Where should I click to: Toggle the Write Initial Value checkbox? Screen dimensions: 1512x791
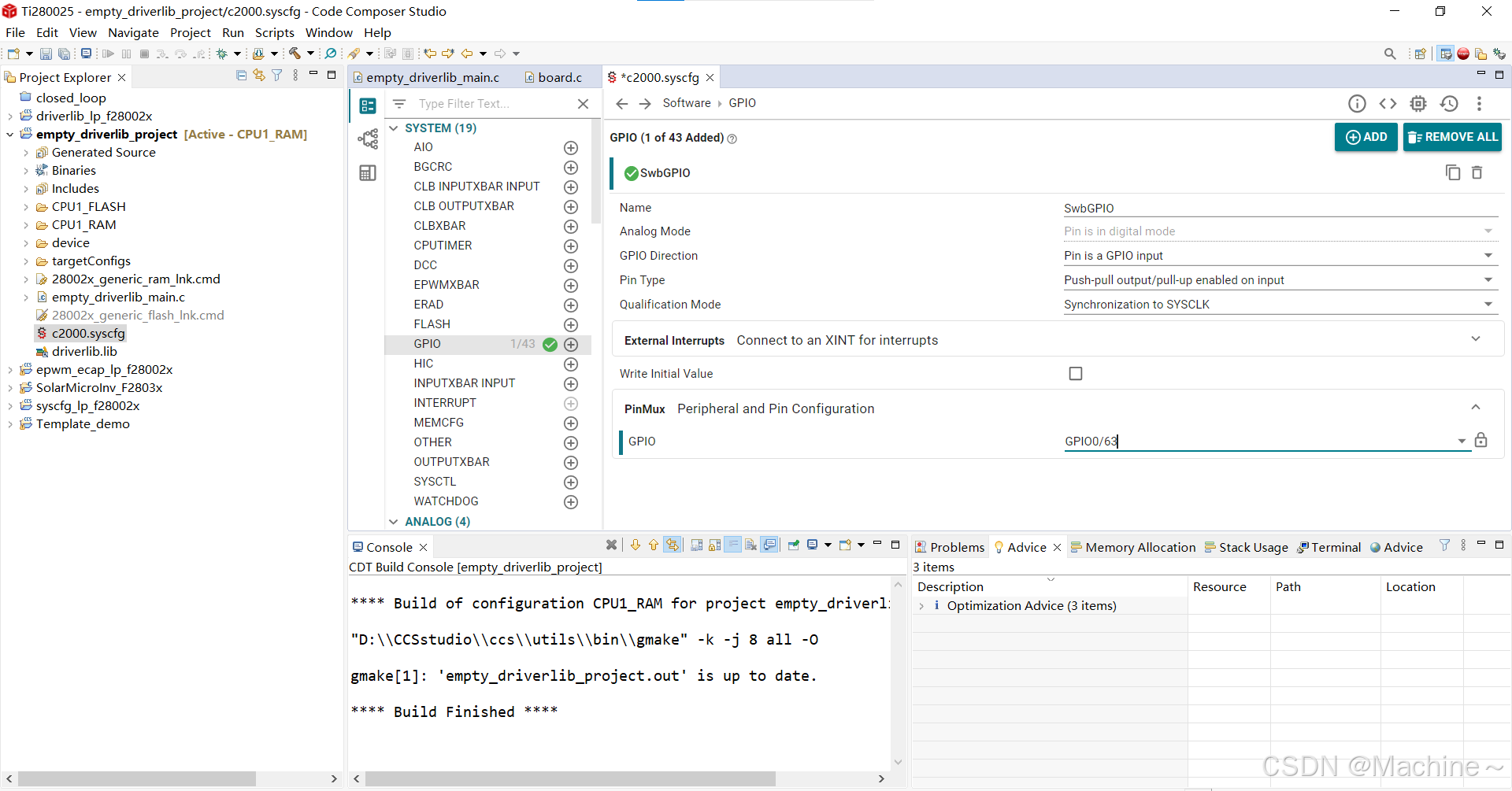tap(1076, 374)
